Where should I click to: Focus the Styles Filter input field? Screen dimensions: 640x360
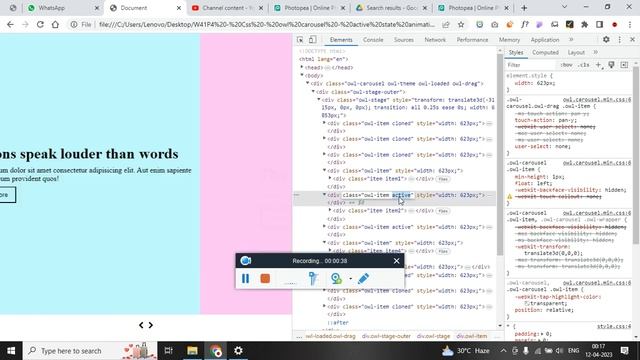tap(531, 65)
